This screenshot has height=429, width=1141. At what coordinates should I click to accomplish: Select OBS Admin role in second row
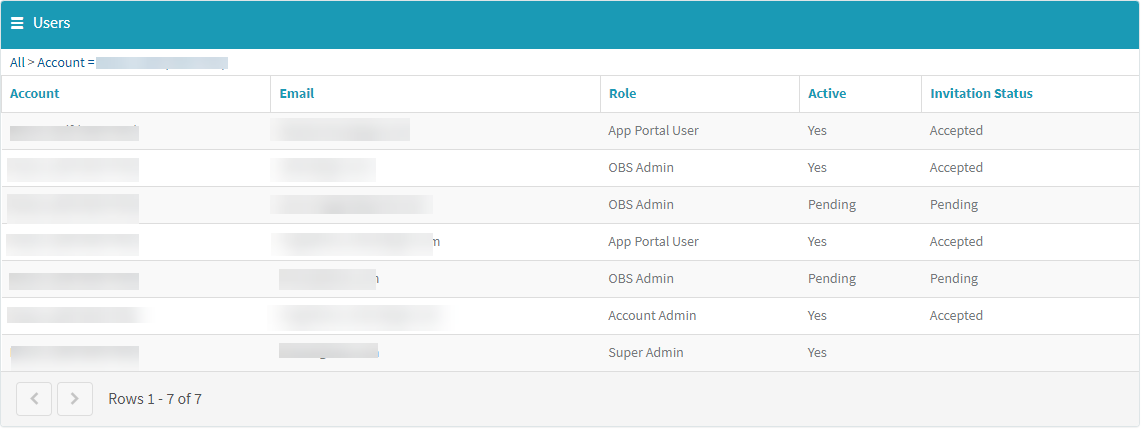pos(641,168)
